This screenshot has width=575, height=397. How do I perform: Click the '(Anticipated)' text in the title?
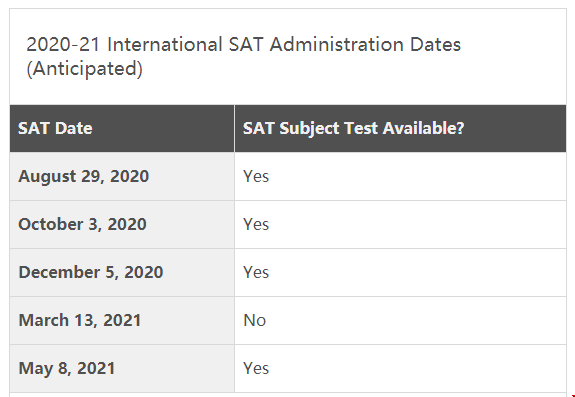coord(84,69)
